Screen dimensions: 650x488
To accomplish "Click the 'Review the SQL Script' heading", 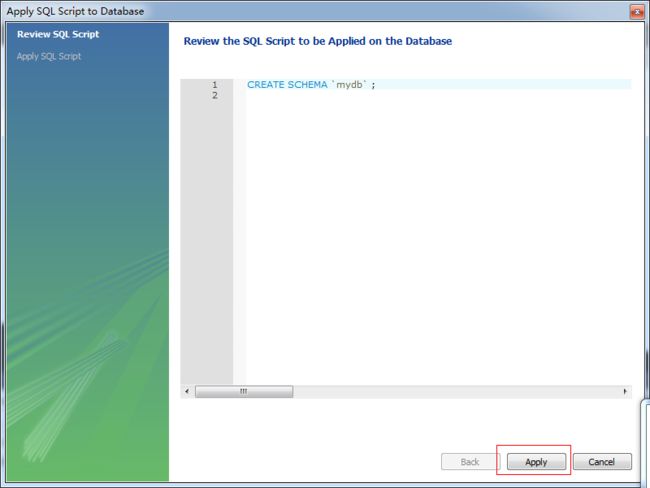I will click(x=318, y=41).
